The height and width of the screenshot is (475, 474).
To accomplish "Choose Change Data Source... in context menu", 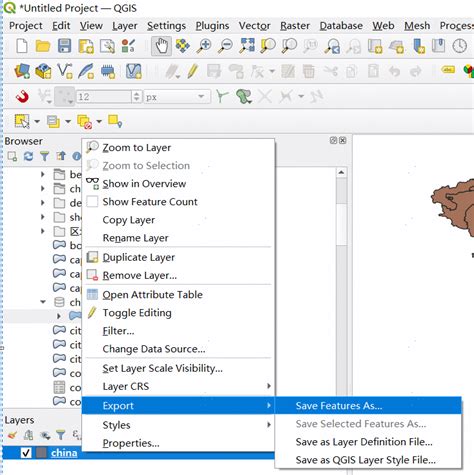I will coord(178,349).
